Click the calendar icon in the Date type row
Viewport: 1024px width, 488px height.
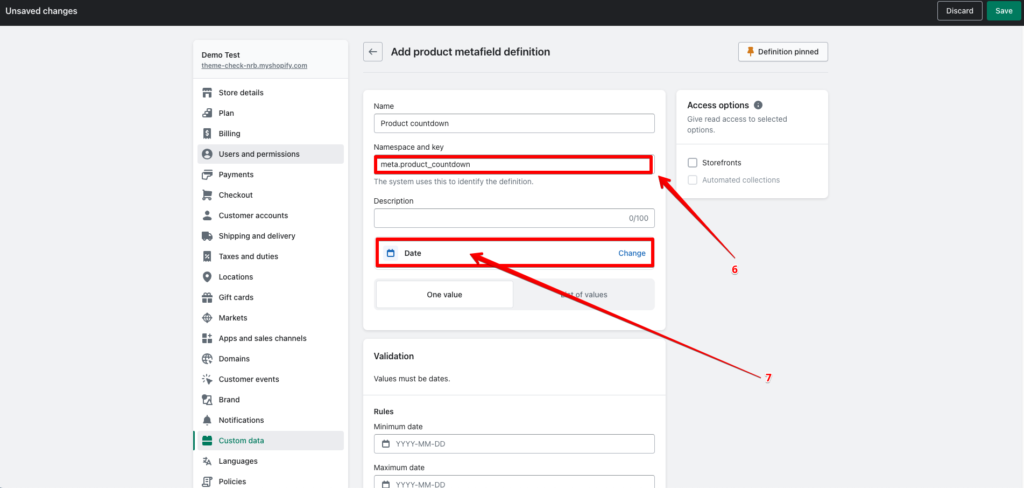click(391, 253)
